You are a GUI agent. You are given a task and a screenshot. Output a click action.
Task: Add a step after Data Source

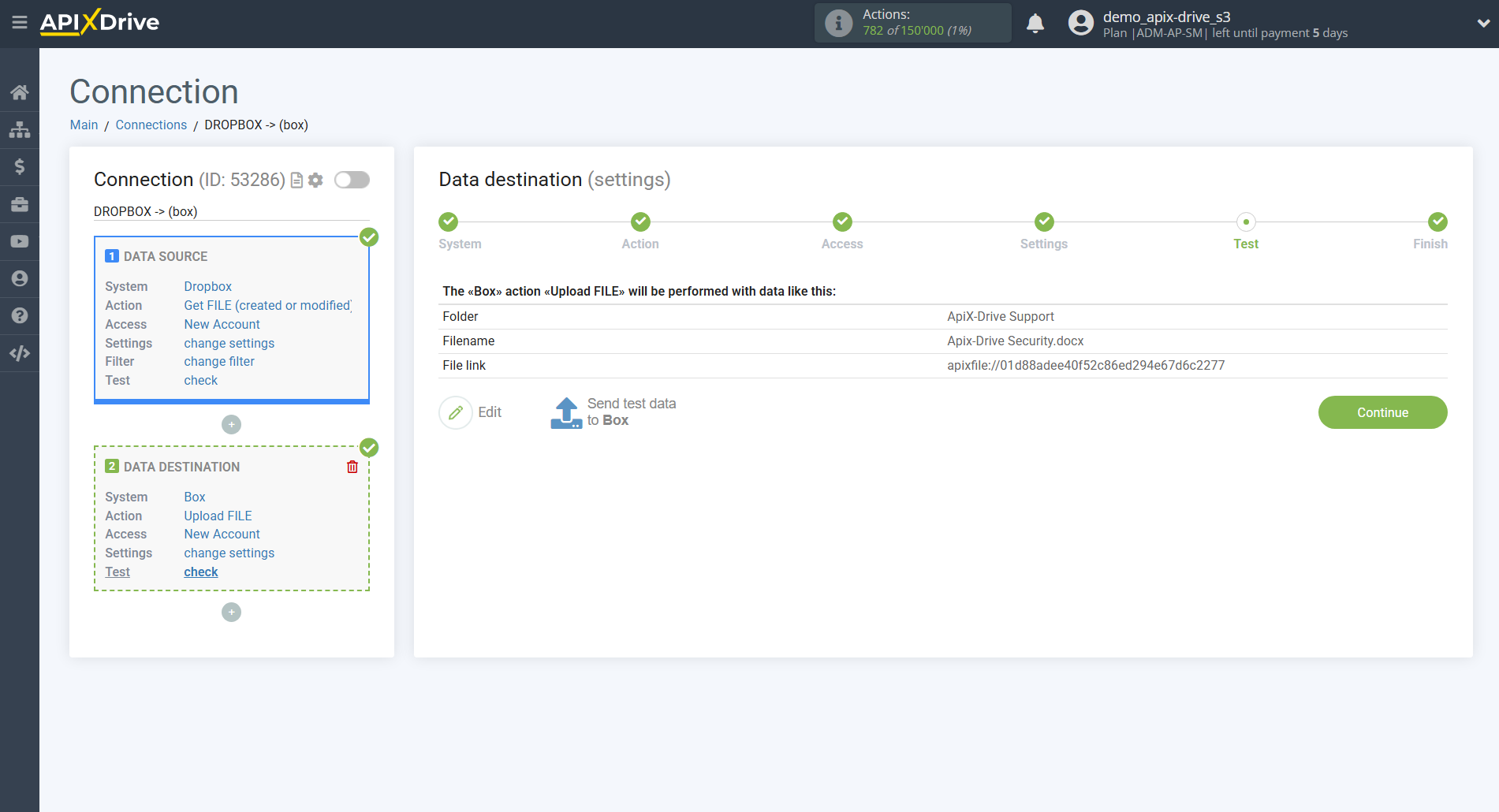[x=231, y=425]
